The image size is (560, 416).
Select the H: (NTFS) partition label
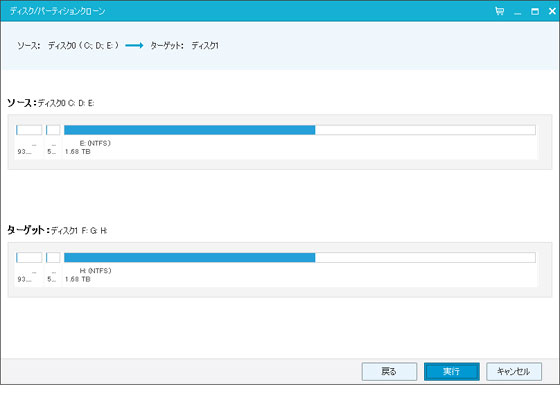(x=95, y=271)
